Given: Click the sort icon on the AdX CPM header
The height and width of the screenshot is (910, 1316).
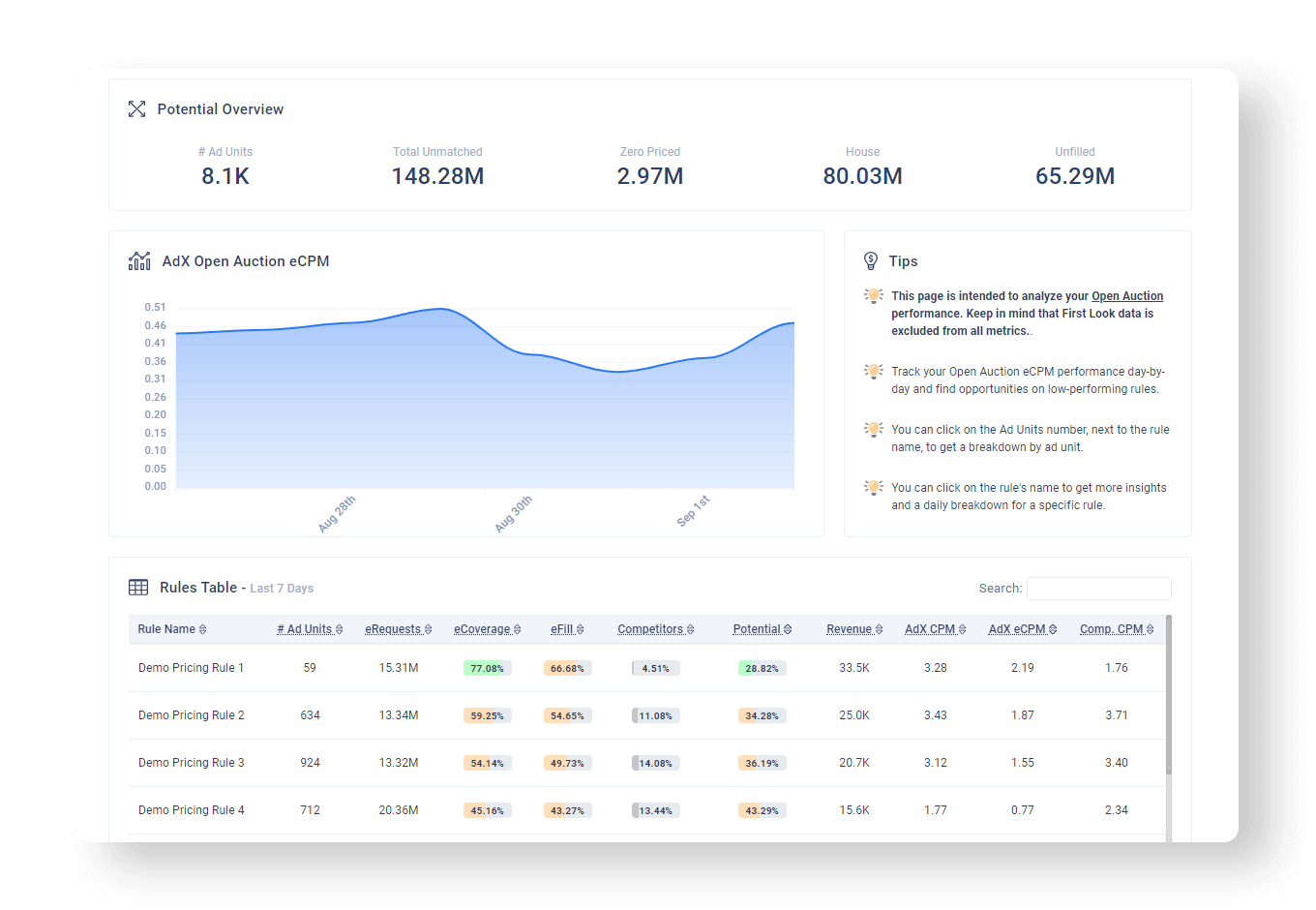Looking at the screenshot, I should tap(962, 628).
